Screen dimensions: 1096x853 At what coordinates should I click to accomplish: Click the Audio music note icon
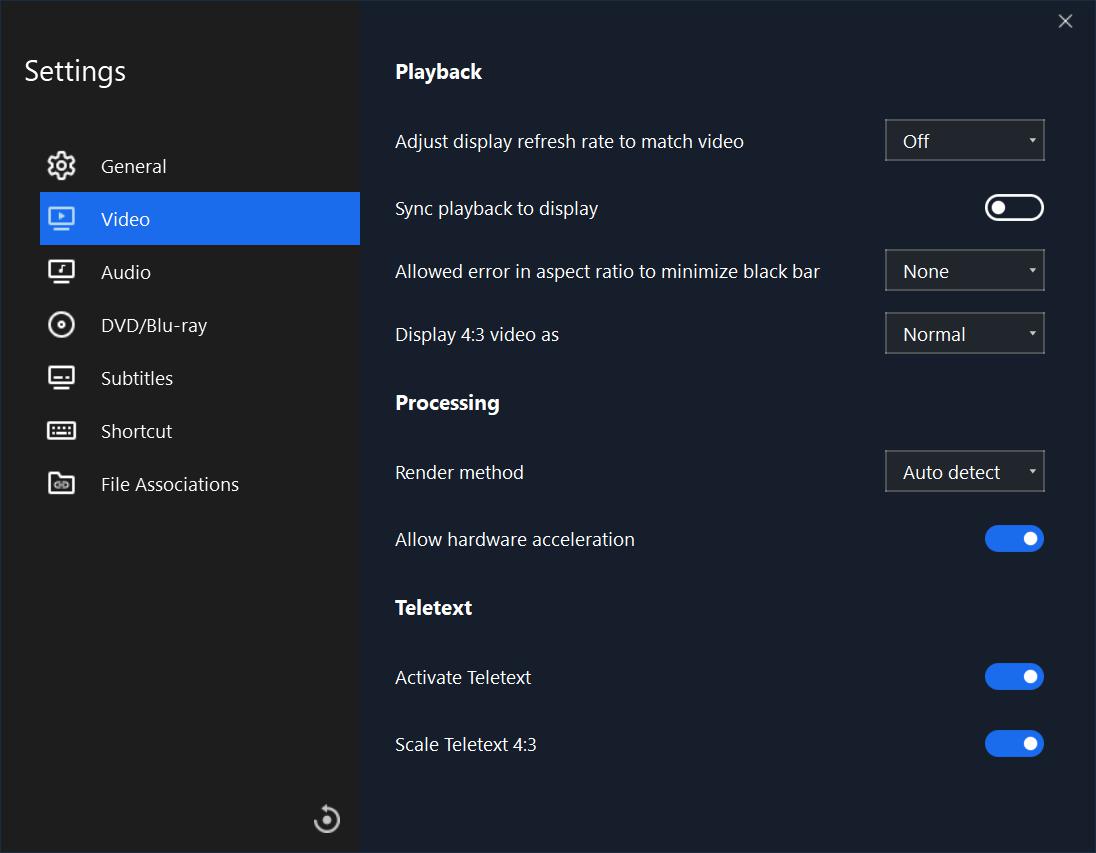pos(62,272)
